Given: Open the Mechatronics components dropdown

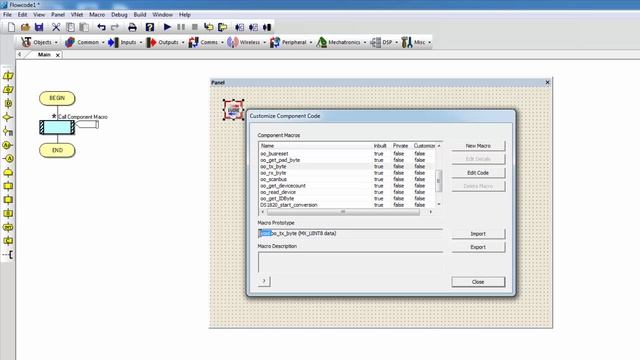Looking at the screenshot, I should (341, 42).
